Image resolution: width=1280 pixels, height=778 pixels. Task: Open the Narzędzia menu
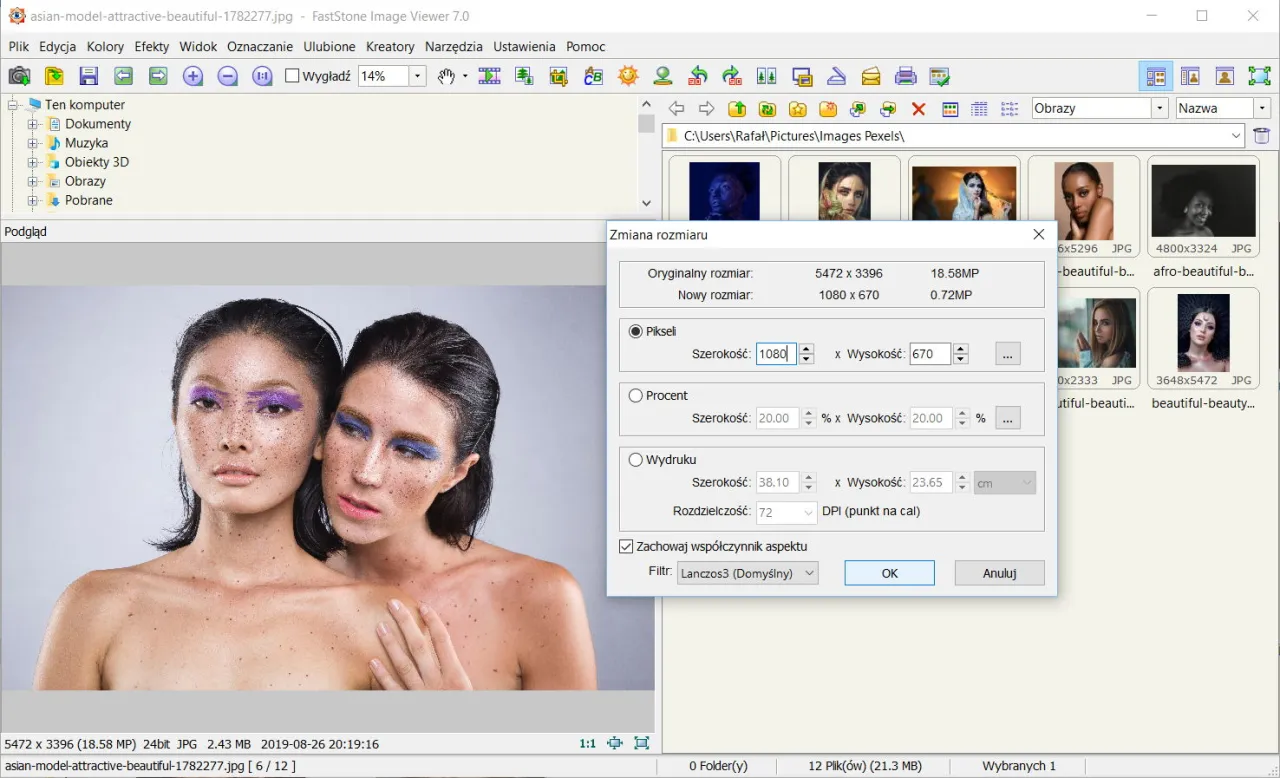[x=454, y=46]
